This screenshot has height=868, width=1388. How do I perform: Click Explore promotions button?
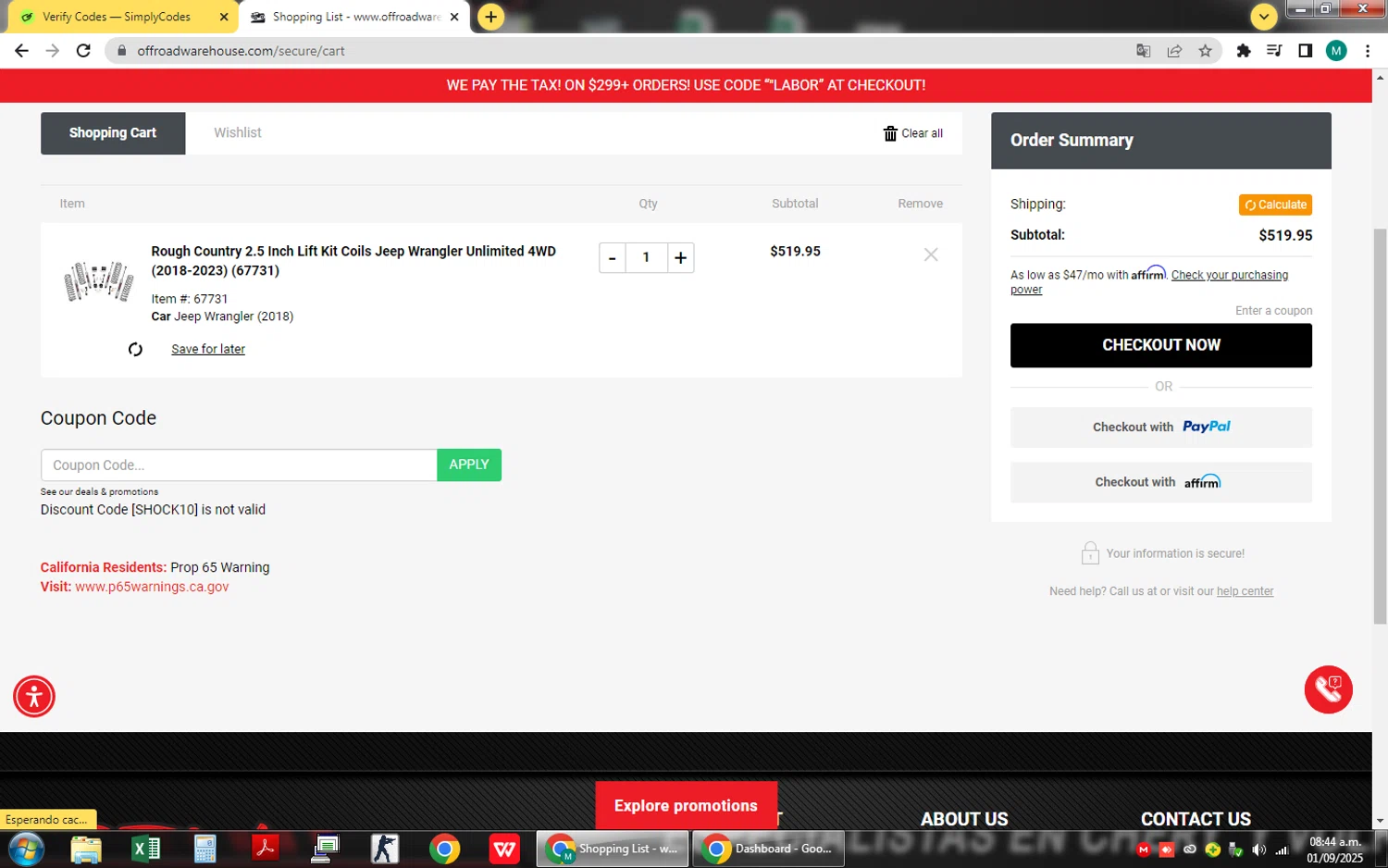(x=686, y=806)
